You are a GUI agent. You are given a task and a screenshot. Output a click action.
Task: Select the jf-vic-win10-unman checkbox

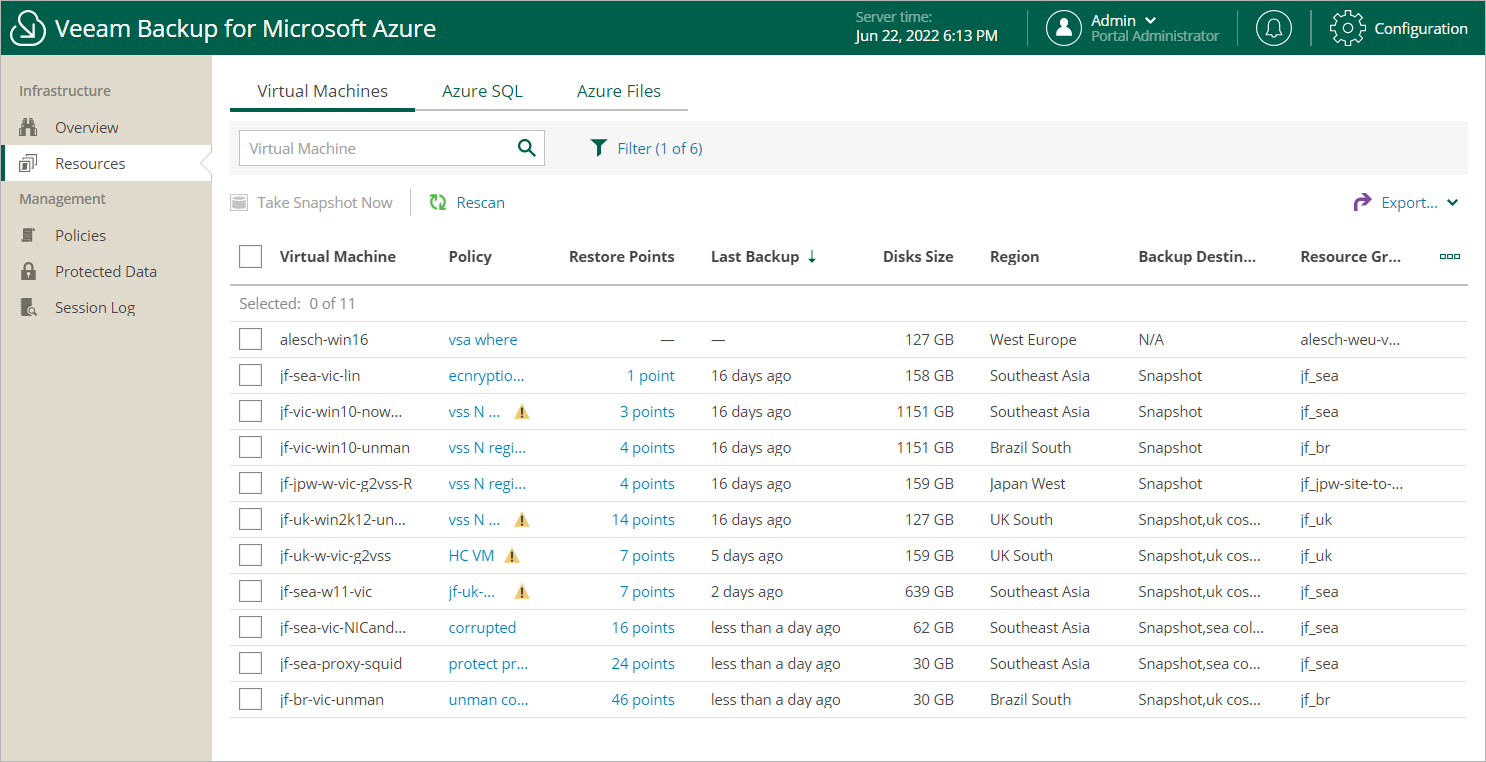[x=250, y=447]
